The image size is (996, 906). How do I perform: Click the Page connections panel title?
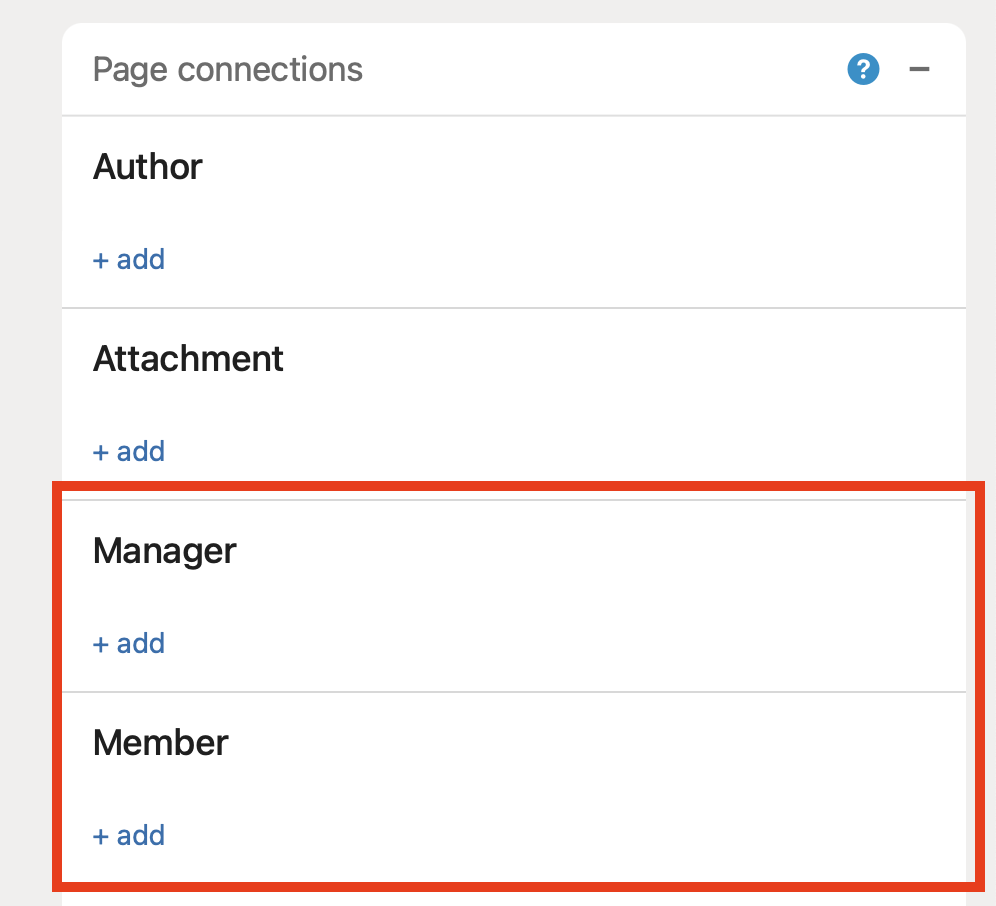pos(228,70)
